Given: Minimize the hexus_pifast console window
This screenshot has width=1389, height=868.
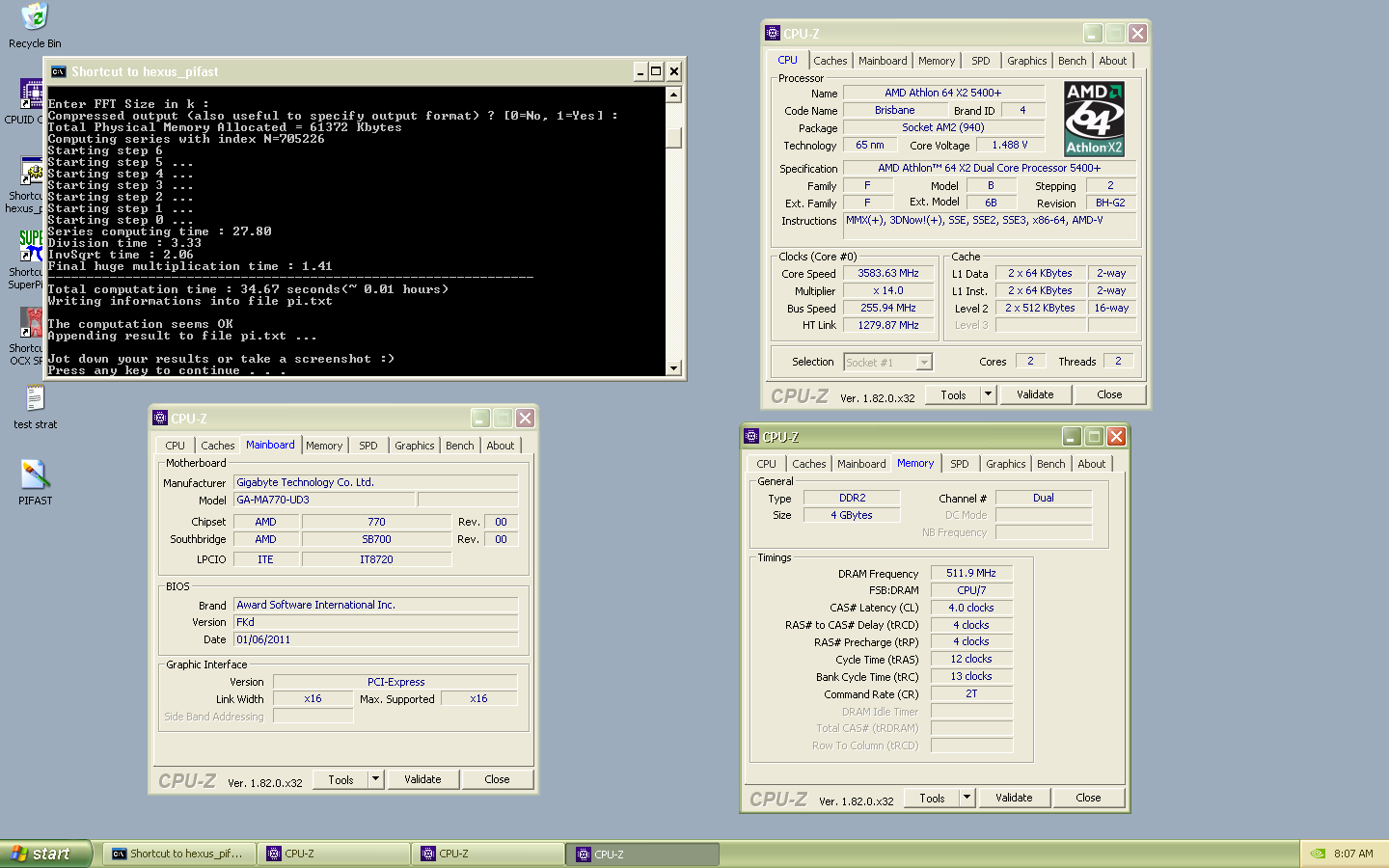Looking at the screenshot, I should [x=640, y=71].
